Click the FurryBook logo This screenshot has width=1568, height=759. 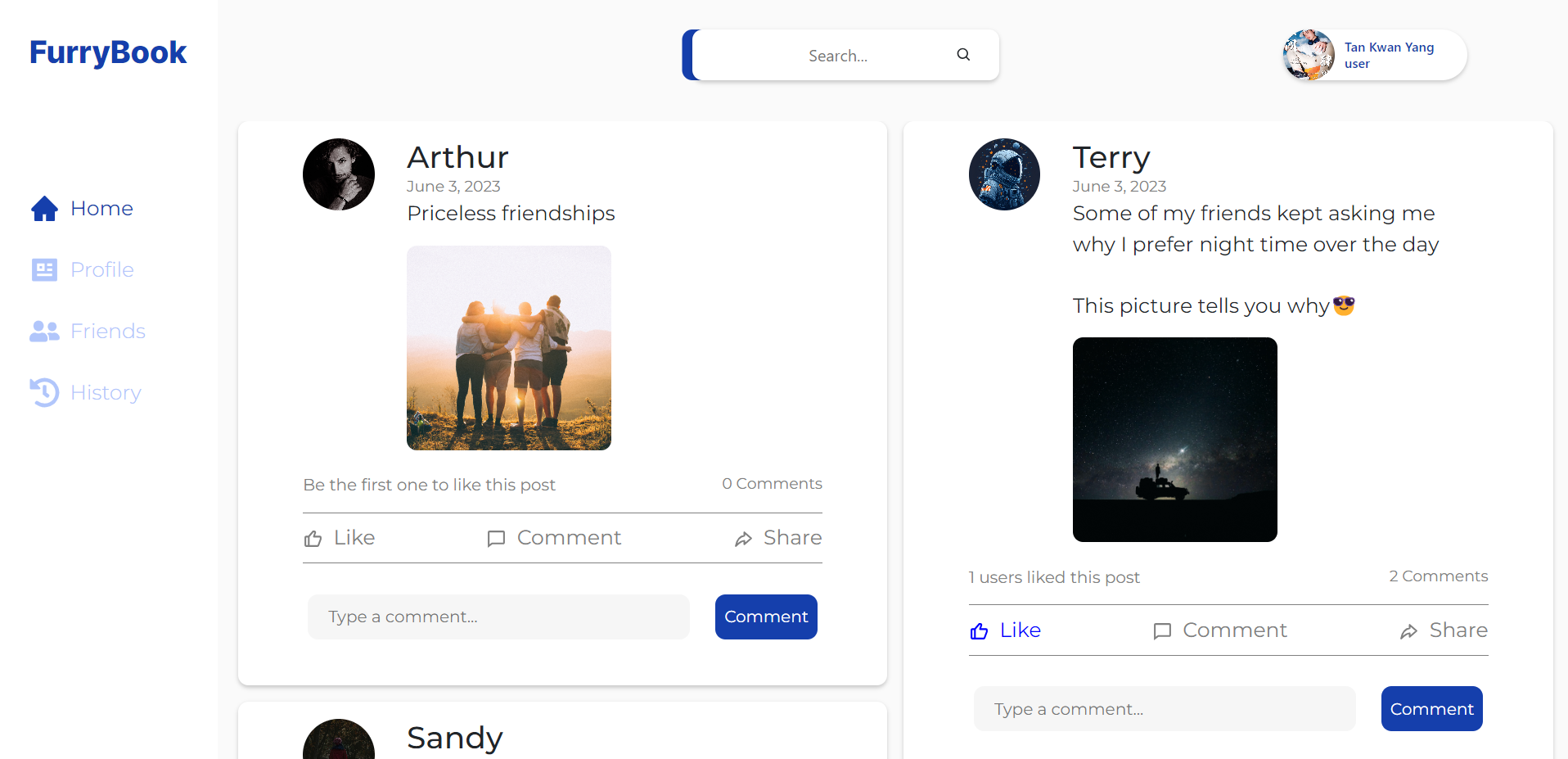[108, 52]
